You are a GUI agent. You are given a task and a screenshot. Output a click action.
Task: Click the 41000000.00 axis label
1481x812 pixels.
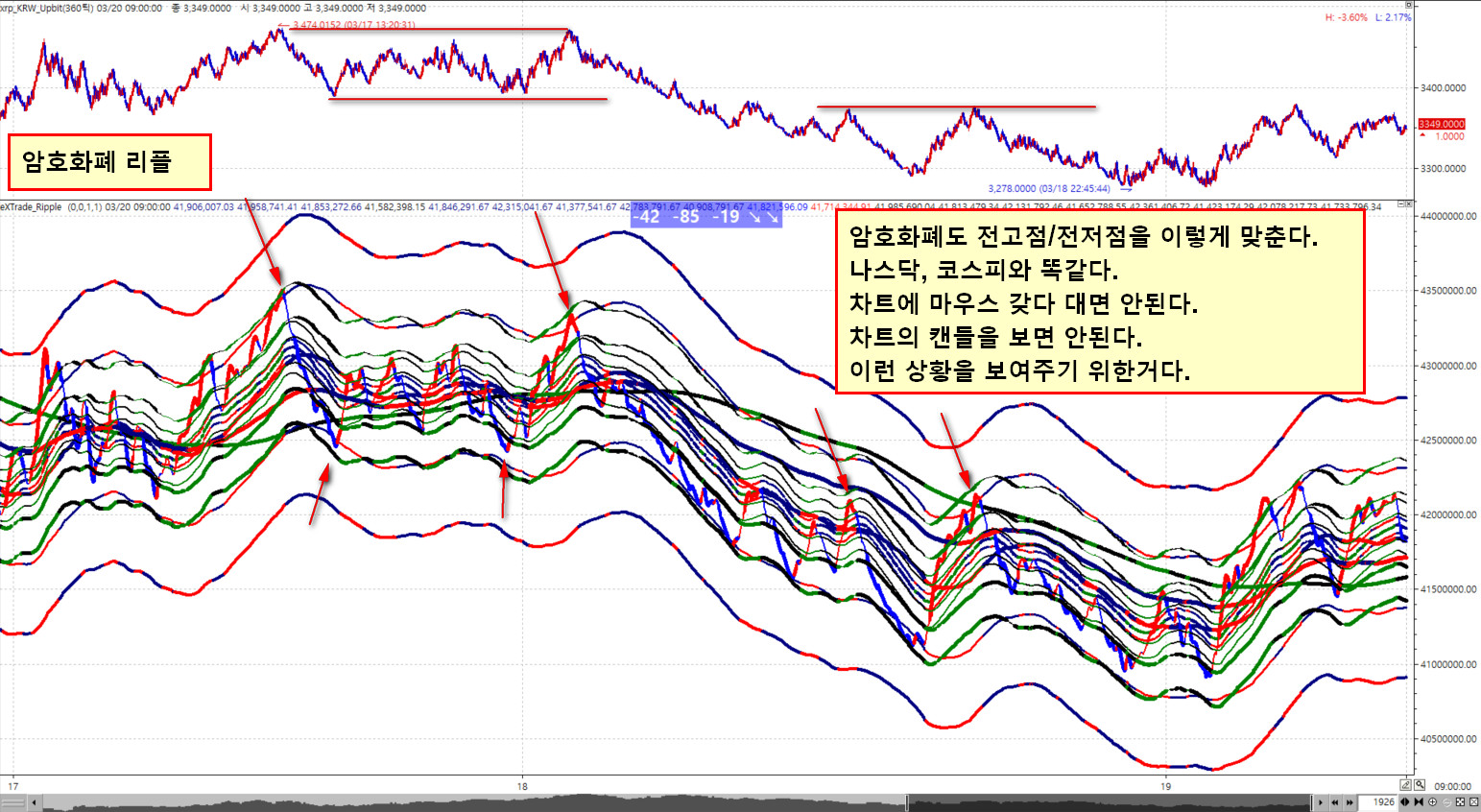[x=1447, y=664]
